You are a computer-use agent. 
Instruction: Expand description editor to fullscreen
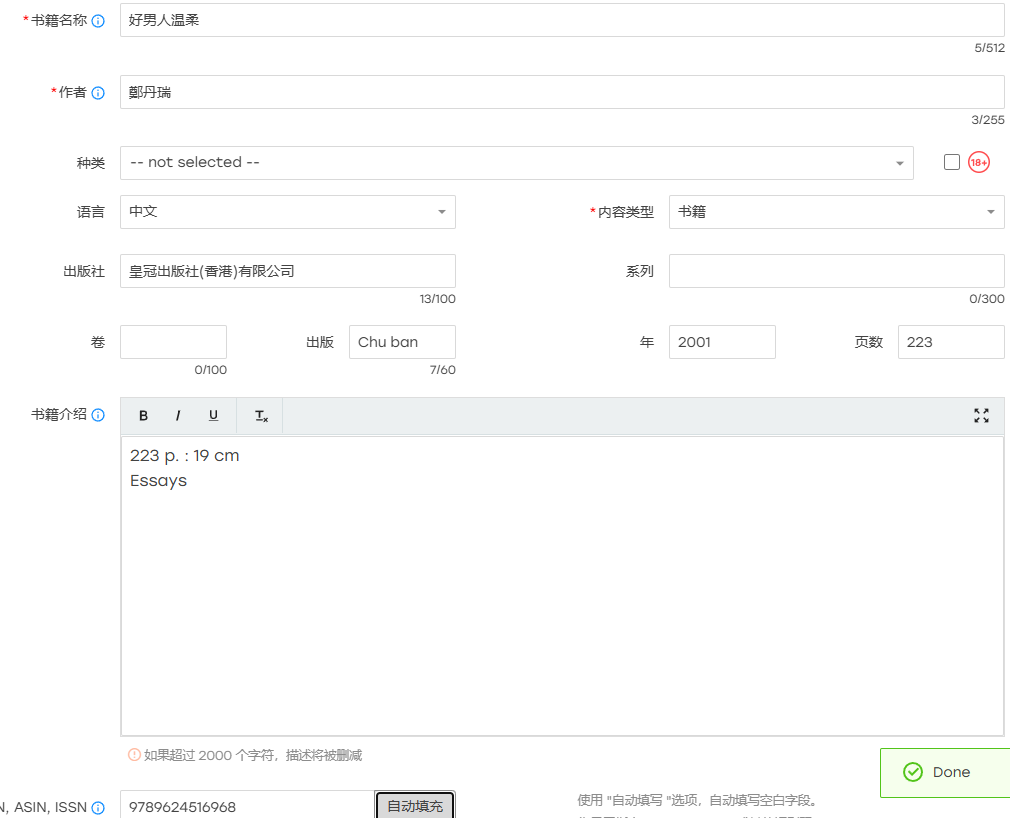pos(981,415)
